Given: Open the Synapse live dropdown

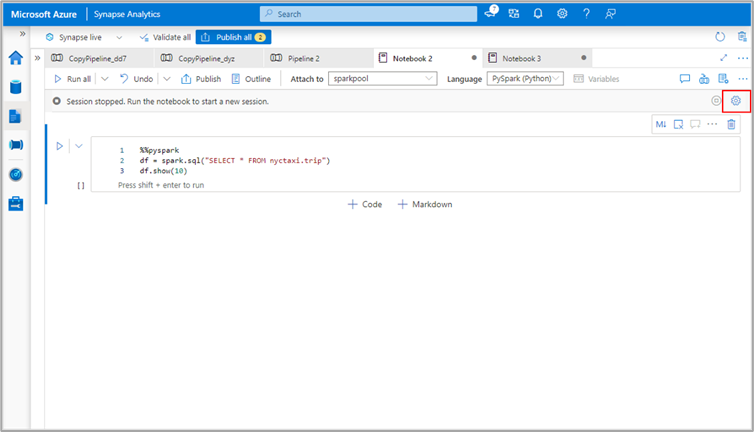Looking at the screenshot, I should click(x=84, y=37).
